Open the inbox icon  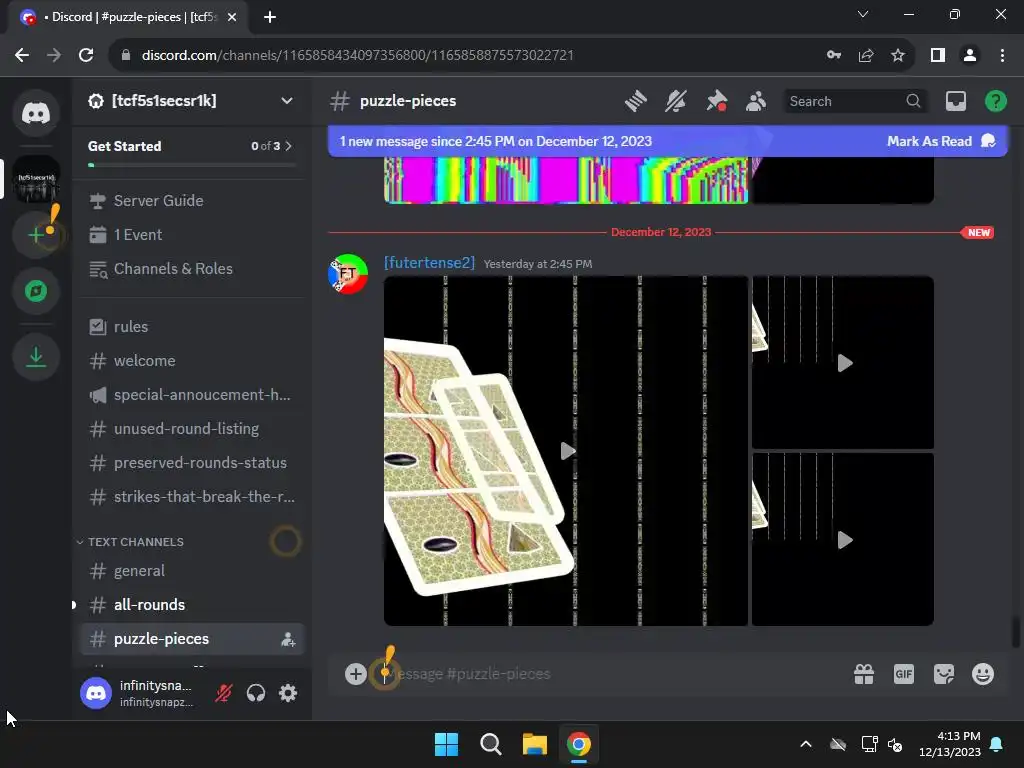pyautogui.click(x=955, y=101)
